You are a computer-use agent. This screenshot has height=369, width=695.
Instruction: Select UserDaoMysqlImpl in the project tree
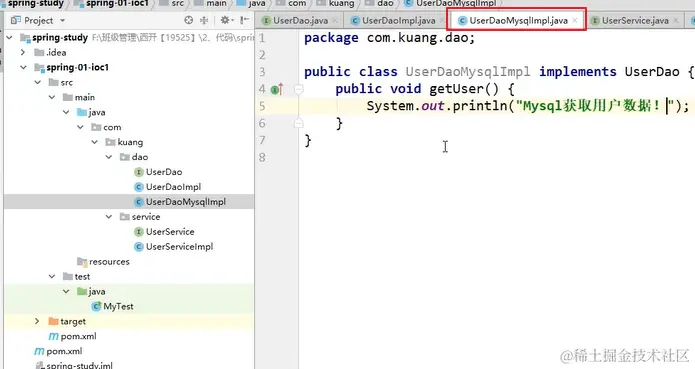[x=186, y=202]
